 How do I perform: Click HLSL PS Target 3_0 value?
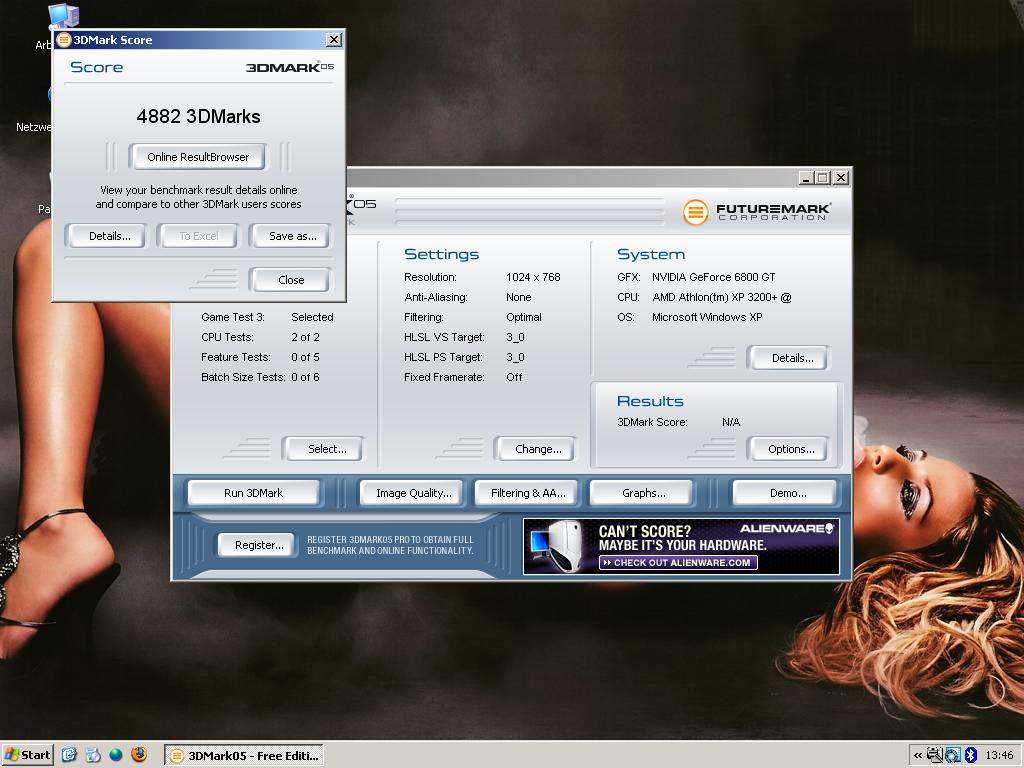[x=515, y=357]
